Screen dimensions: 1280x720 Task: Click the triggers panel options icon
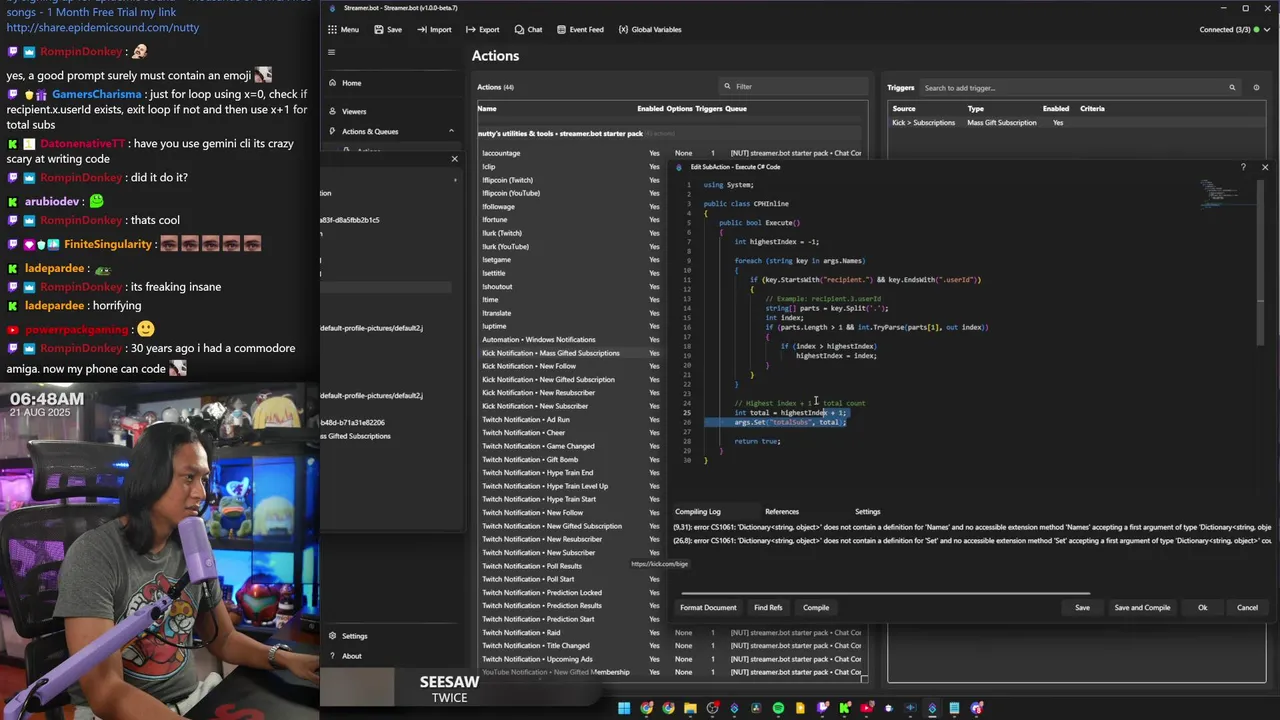pyautogui.click(x=1256, y=88)
